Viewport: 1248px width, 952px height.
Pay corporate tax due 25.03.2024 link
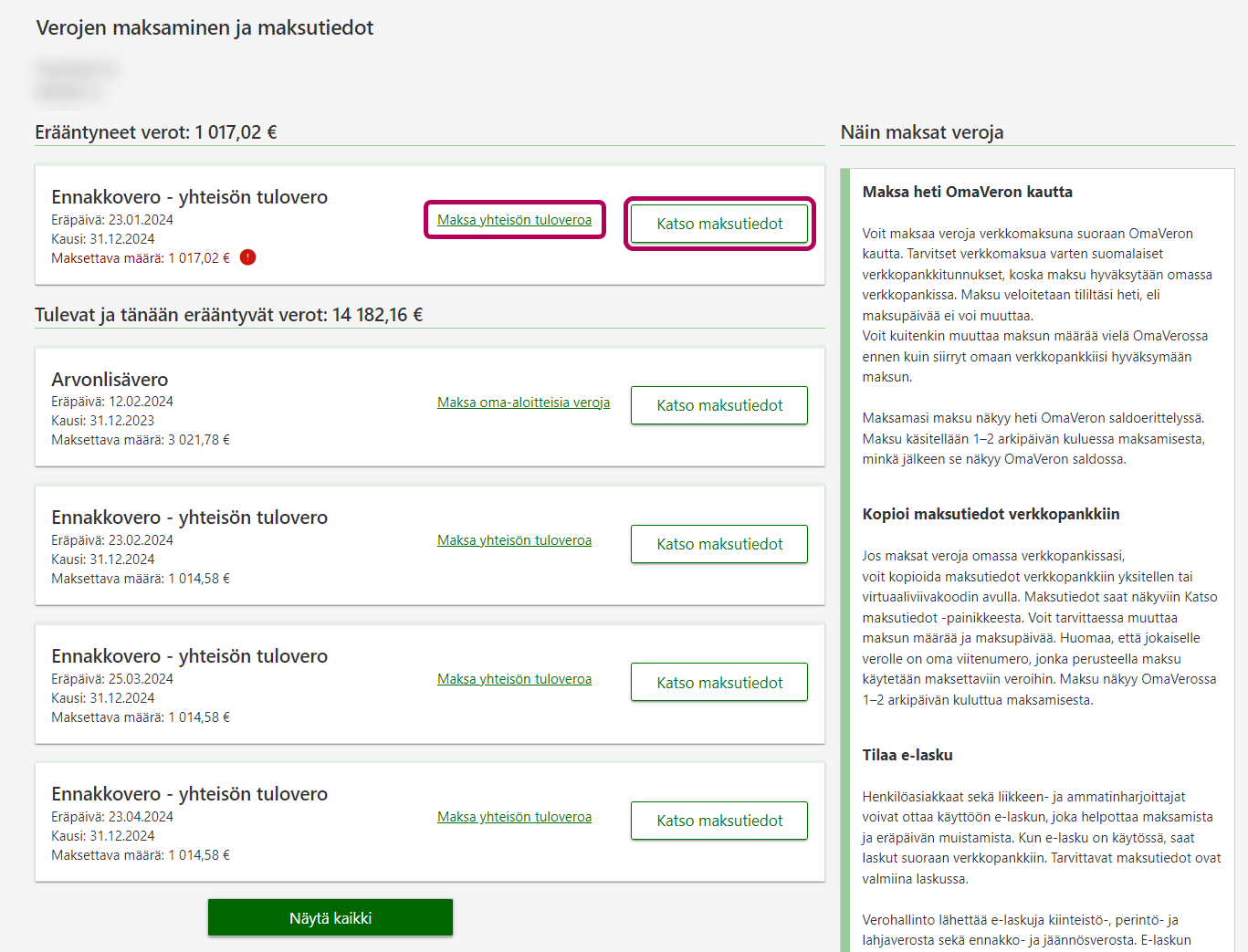pos(514,679)
